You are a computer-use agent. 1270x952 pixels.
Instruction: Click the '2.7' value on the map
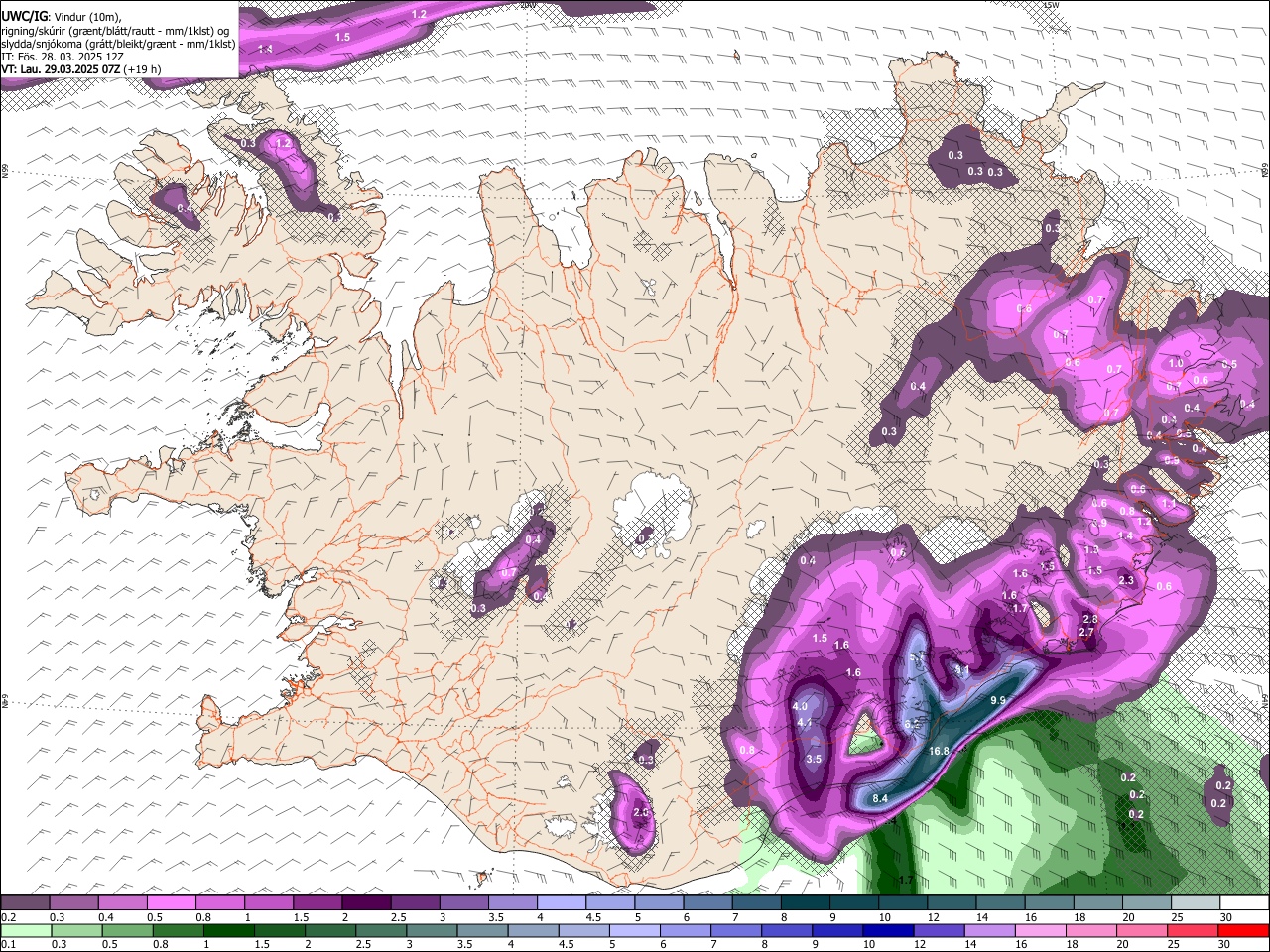[x=1086, y=632]
